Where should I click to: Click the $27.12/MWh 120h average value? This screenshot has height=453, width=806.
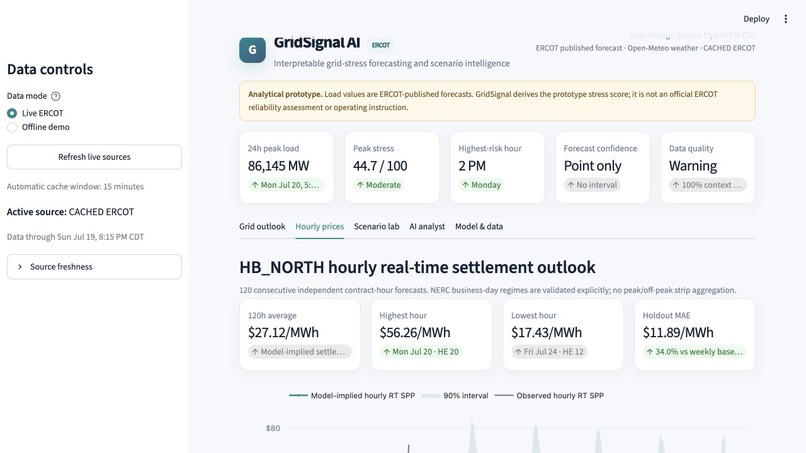[283, 333]
